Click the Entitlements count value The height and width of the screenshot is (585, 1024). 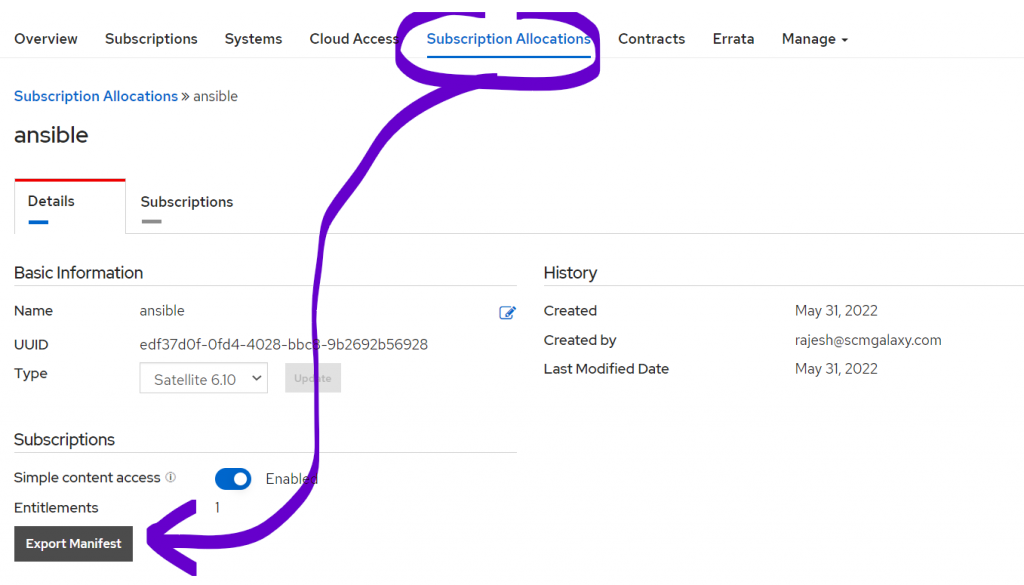click(x=218, y=508)
